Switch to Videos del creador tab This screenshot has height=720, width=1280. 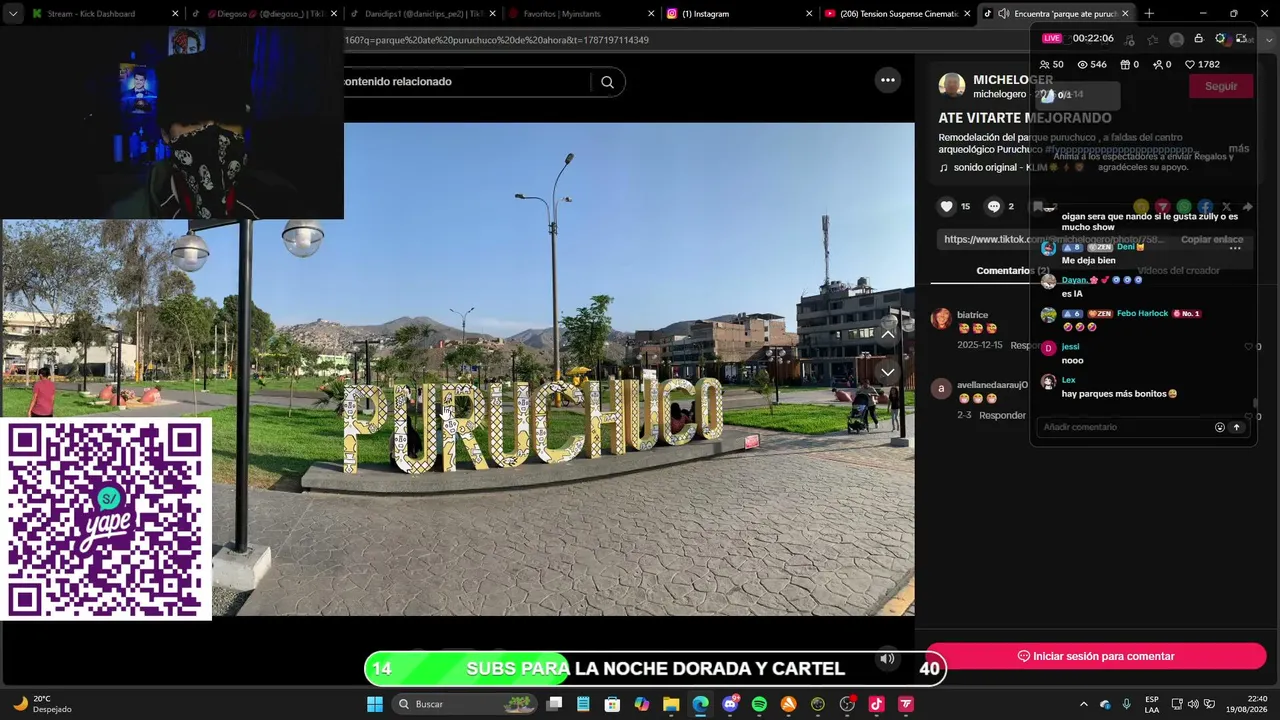[1178, 271]
